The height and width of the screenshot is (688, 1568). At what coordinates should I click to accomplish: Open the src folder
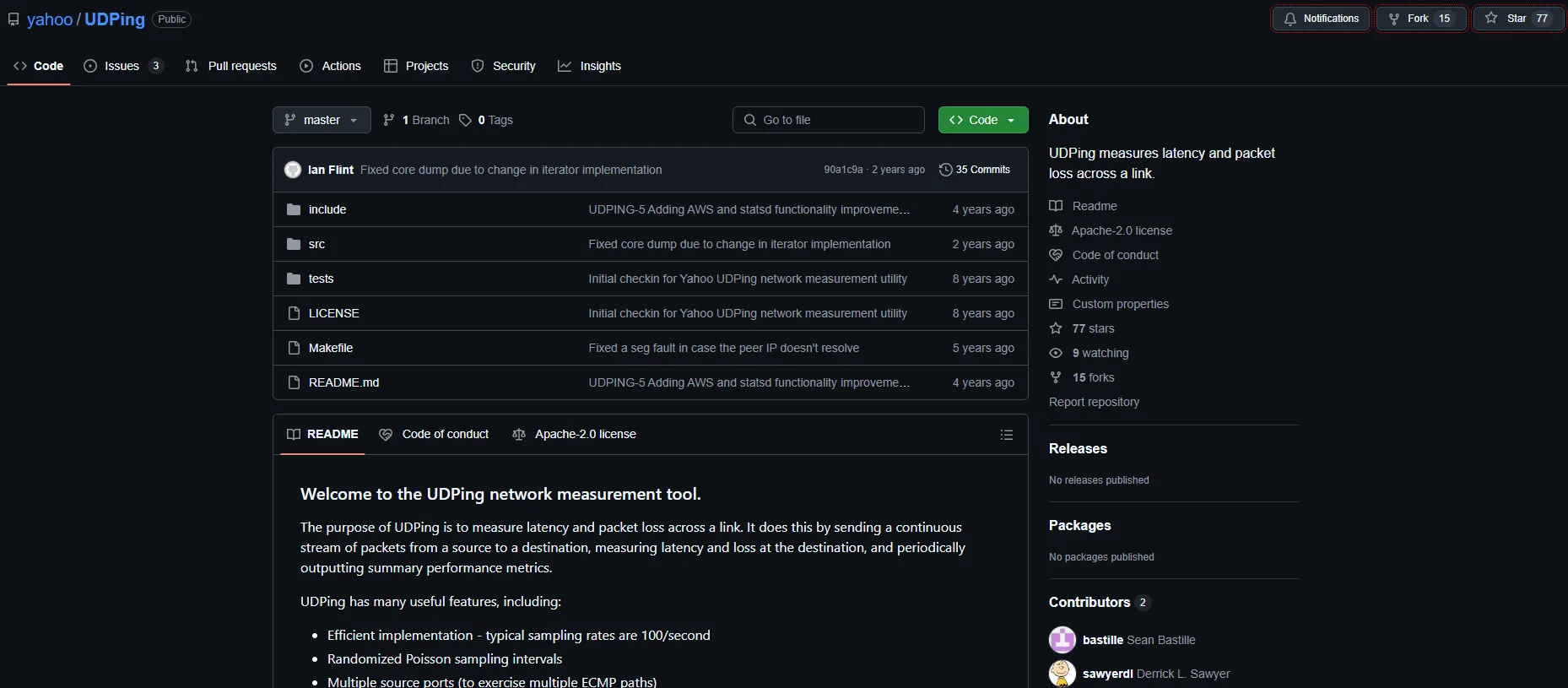pos(316,244)
